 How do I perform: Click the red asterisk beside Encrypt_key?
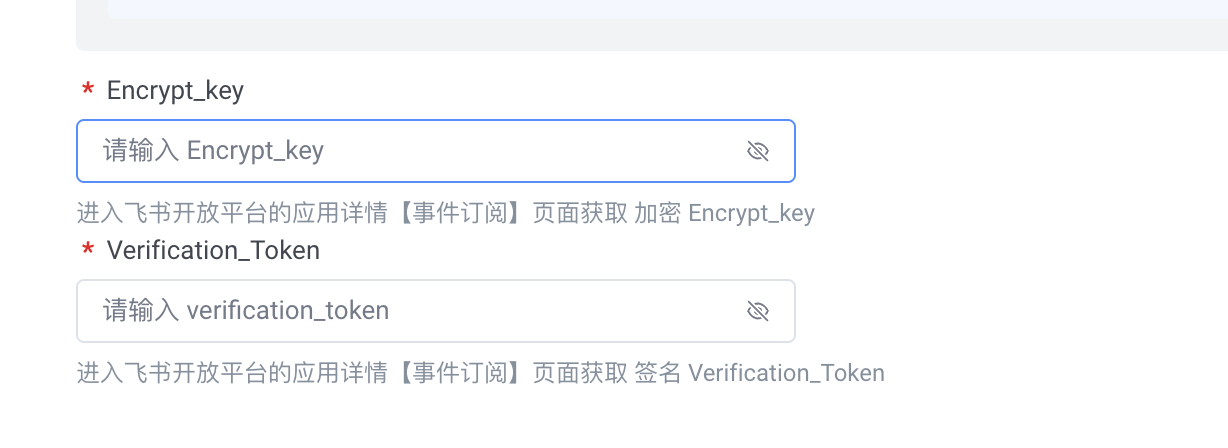click(87, 92)
